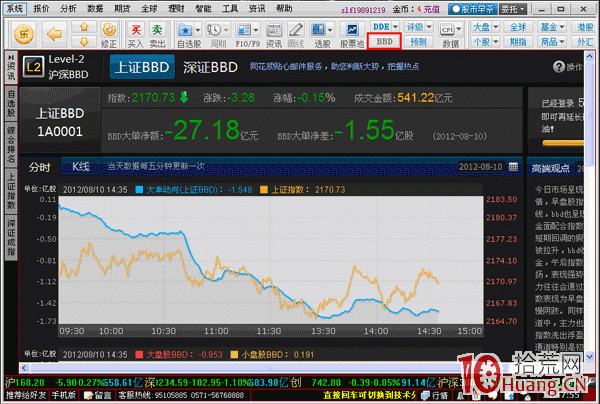600x404 pixels.
Task: Click the question mark help icon
Action: [x=559, y=67]
